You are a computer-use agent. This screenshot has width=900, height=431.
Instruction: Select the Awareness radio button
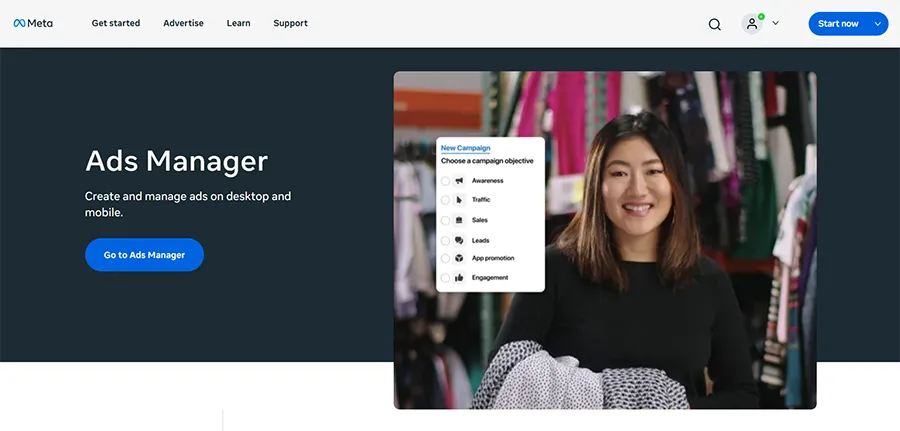click(445, 181)
